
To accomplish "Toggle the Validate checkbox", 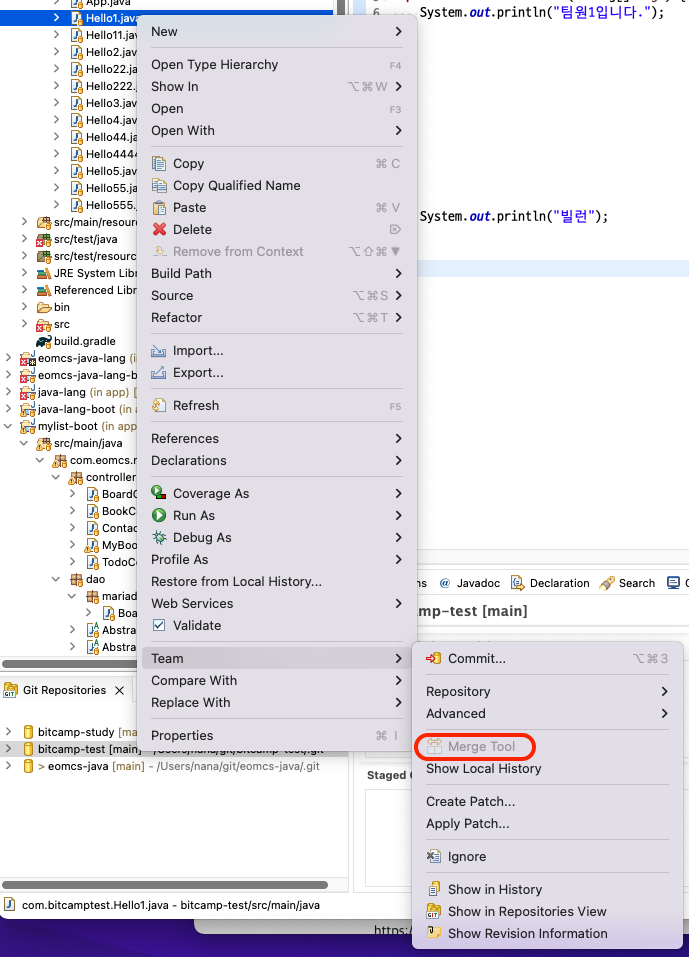I will (x=159, y=625).
